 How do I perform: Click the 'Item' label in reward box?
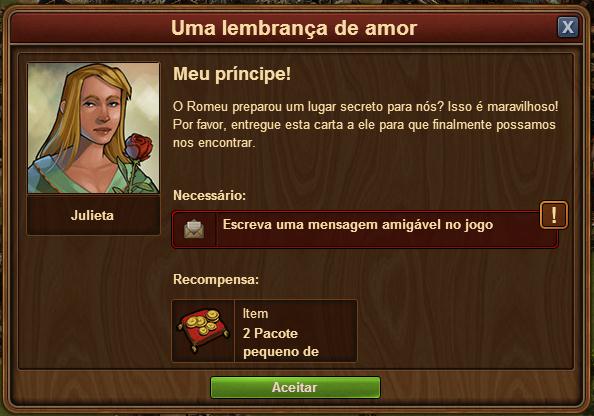(255, 314)
